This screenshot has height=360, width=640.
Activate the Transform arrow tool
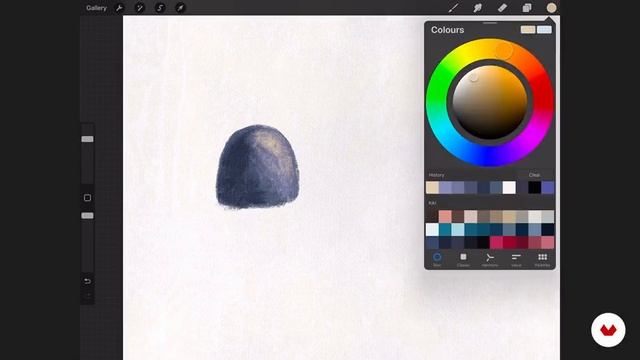(180, 8)
